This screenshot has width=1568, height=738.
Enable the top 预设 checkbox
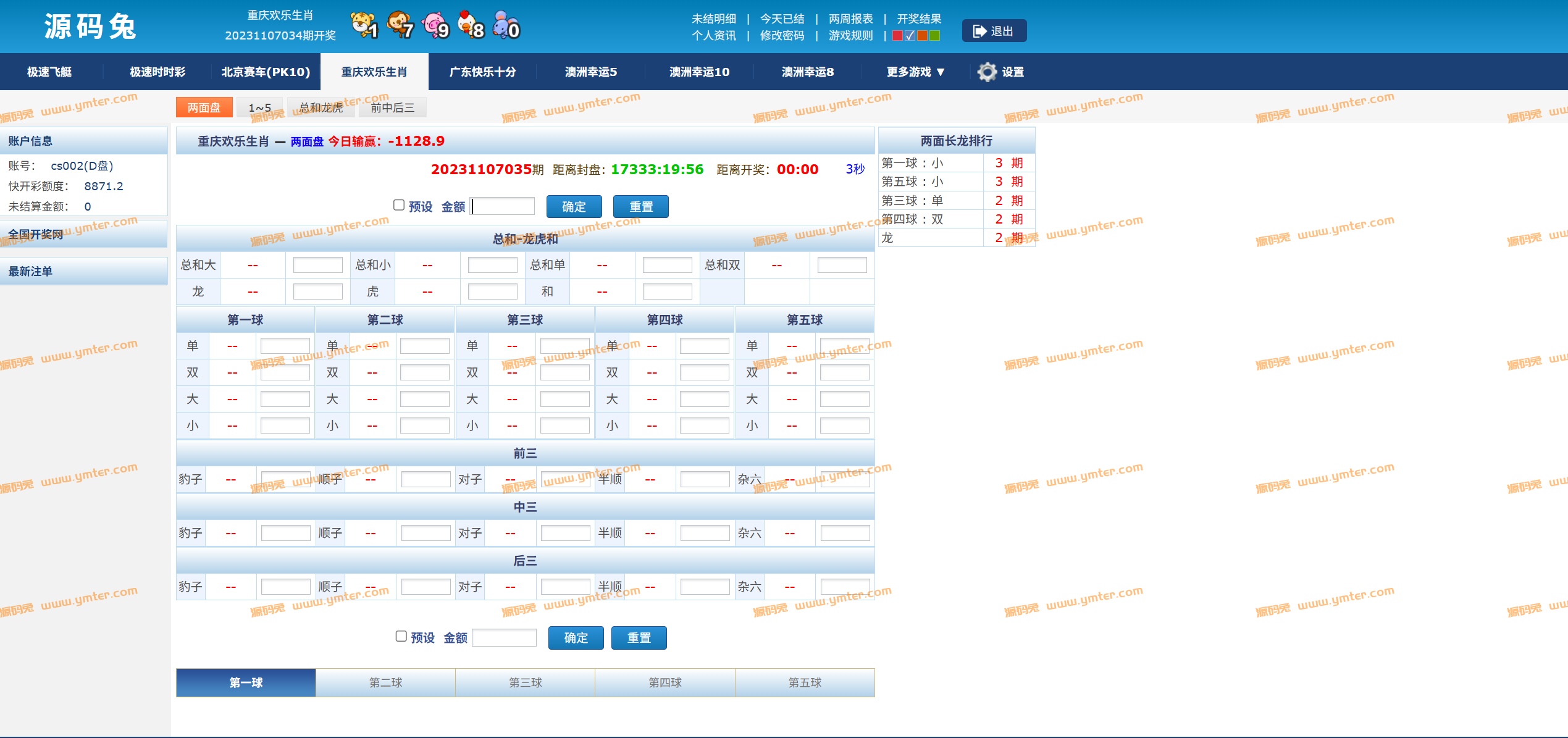399,205
